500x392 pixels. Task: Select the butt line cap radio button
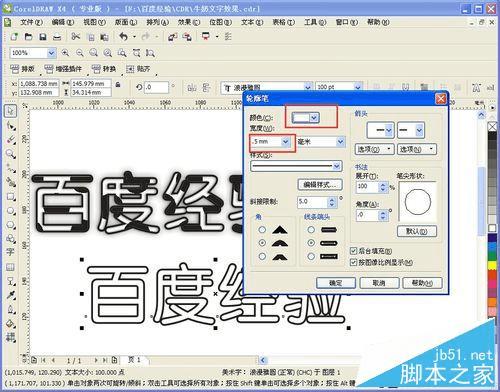pyautogui.click(x=311, y=230)
